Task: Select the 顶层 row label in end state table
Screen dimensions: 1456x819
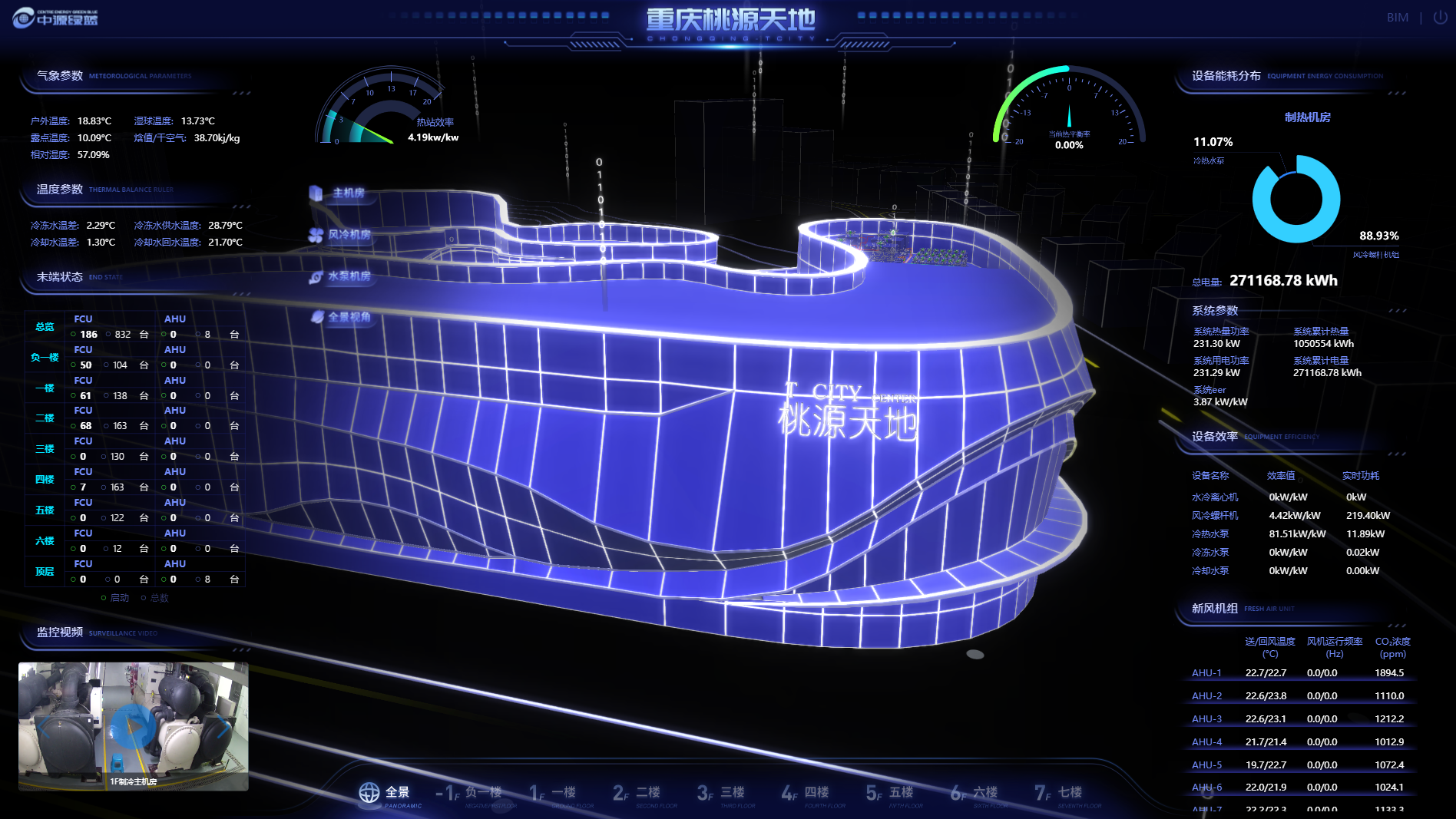Action: 45,572
